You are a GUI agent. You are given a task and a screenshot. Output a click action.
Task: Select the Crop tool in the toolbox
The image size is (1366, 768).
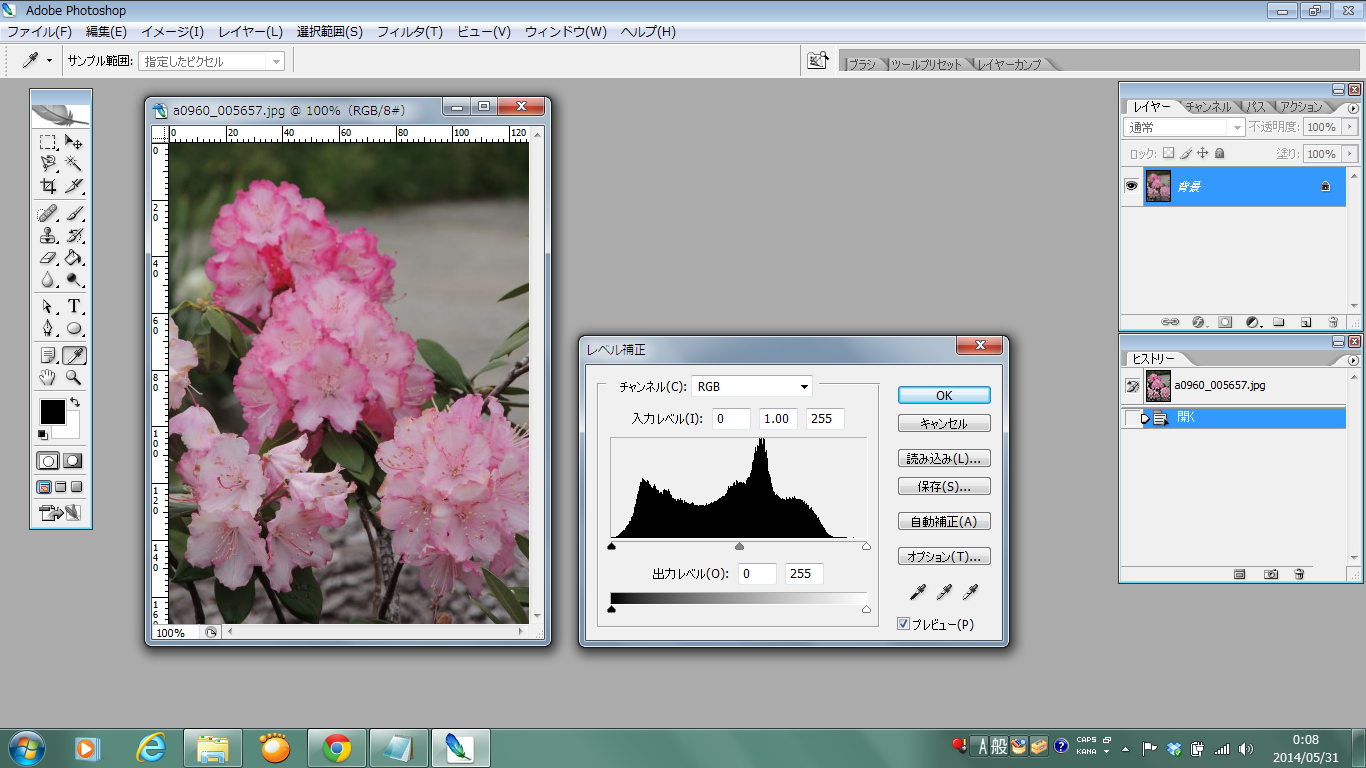(x=48, y=187)
